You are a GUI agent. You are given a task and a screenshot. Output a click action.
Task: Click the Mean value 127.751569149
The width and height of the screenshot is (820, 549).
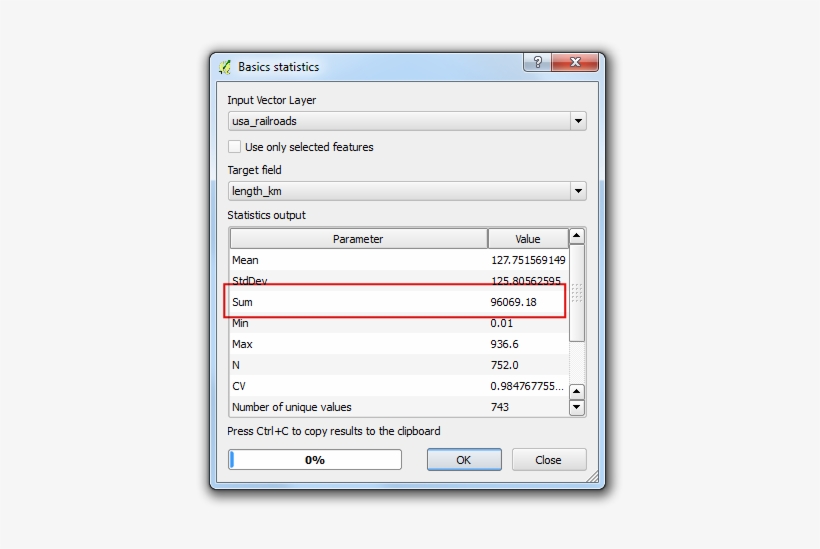(x=528, y=260)
